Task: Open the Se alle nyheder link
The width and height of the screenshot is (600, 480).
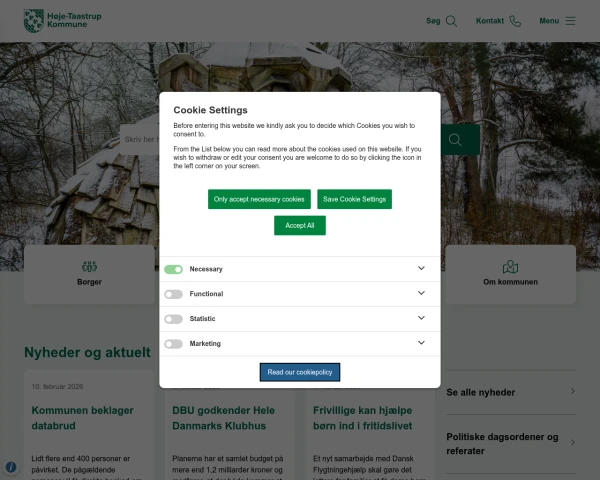Action: coord(481,392)
